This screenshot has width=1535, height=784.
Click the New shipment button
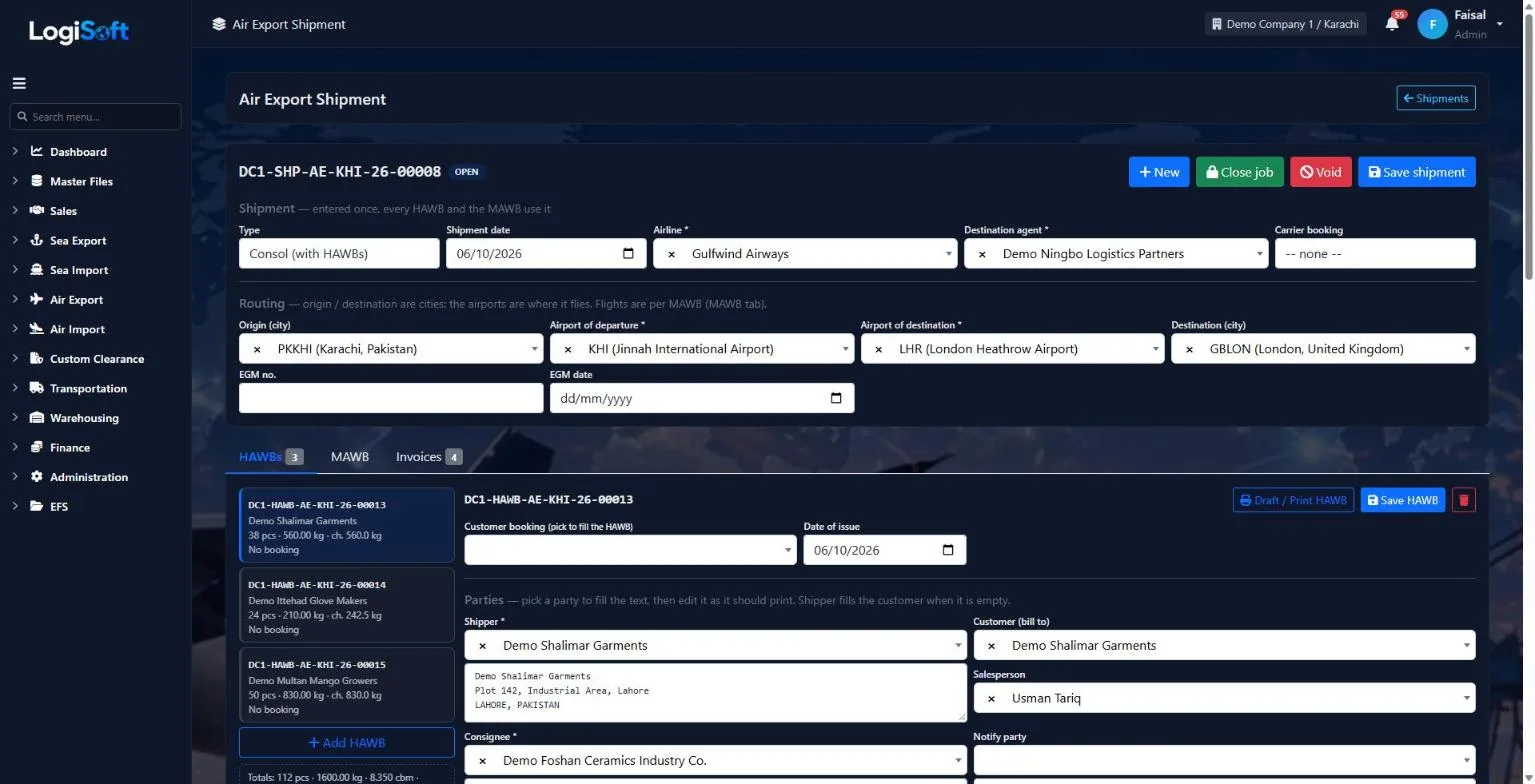pyautogui.click(x=1159, y=172)
